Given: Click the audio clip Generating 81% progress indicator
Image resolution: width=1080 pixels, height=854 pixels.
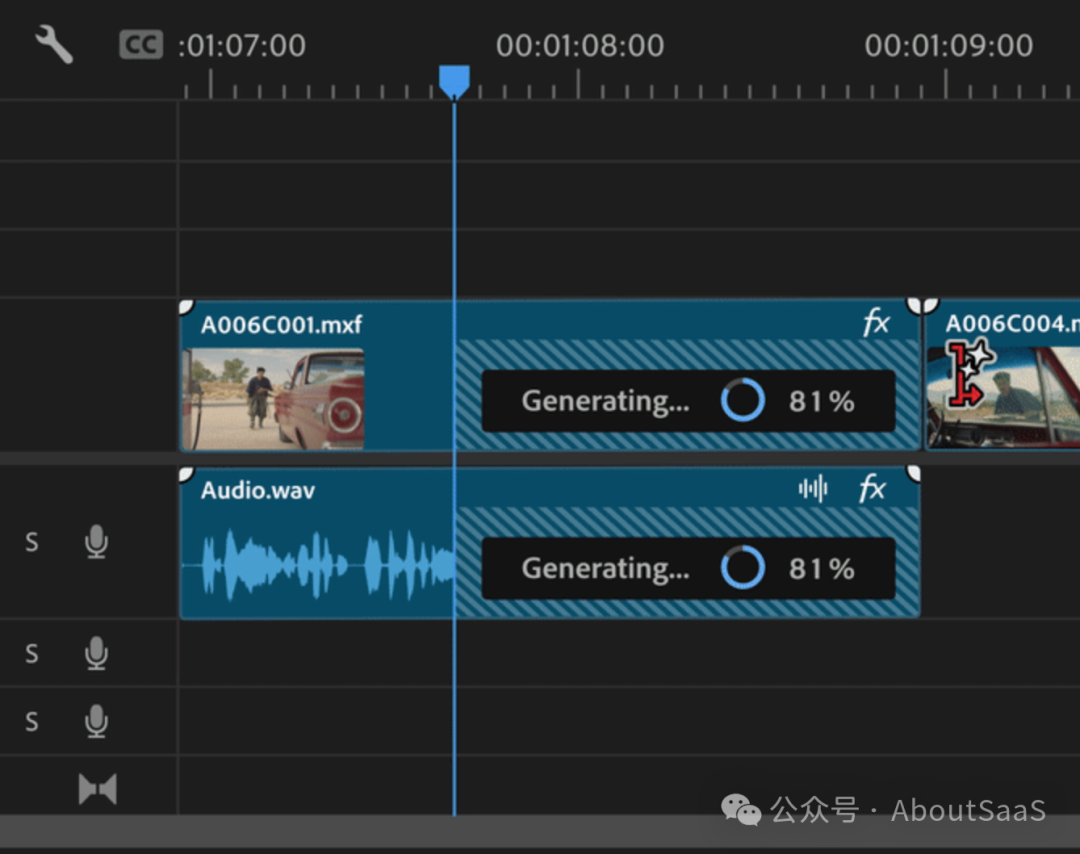Looking at the screenshot, I should 688,568.
